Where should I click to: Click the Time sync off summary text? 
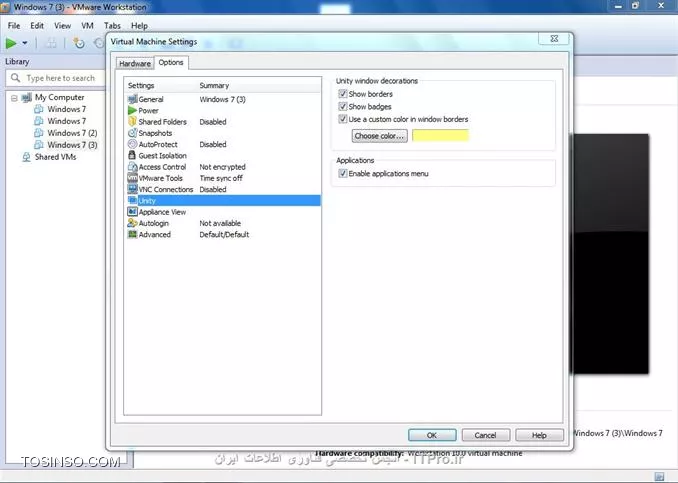click(x=221, y=178)
